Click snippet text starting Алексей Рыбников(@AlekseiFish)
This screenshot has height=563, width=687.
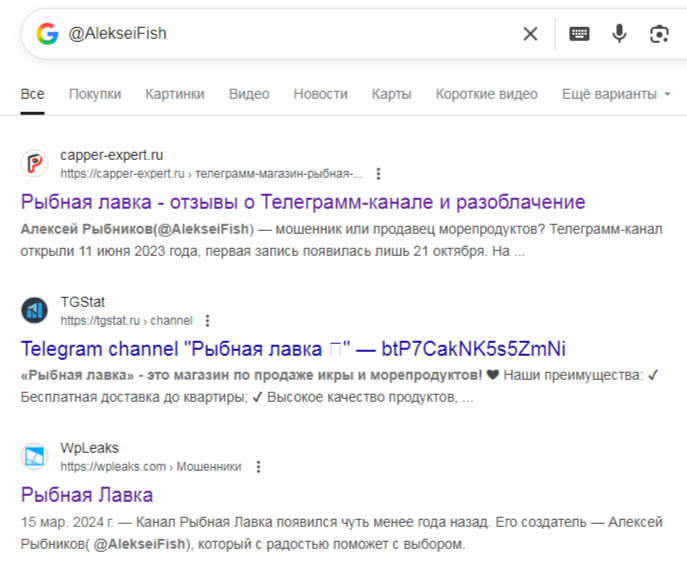[x=342, y=240]
